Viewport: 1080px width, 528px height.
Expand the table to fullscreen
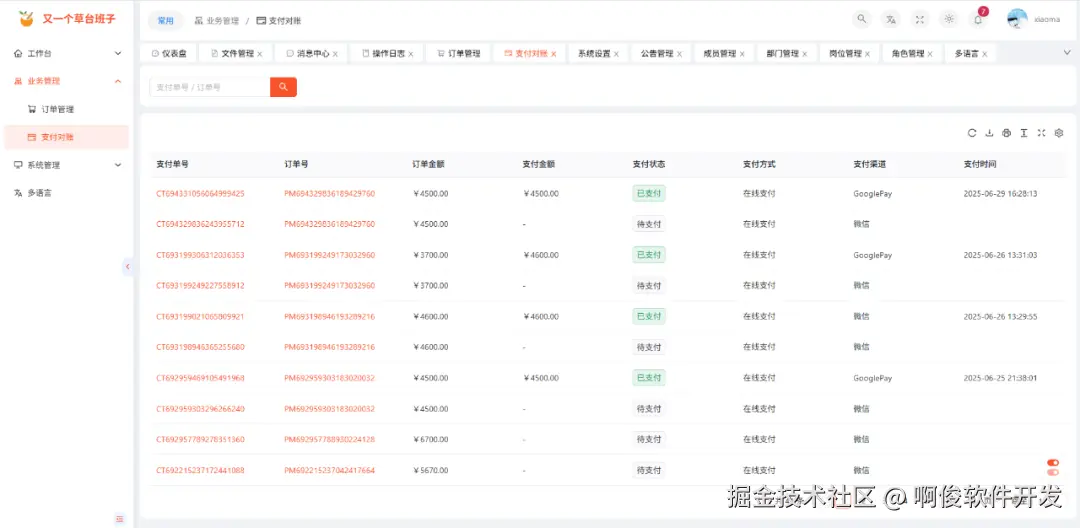[1041, 133]
